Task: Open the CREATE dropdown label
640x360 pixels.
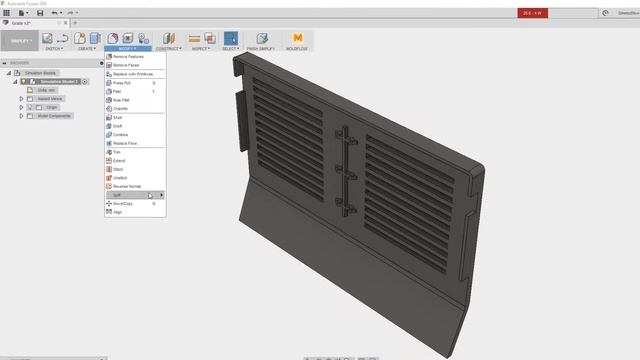Action: (x=87, y=49)
